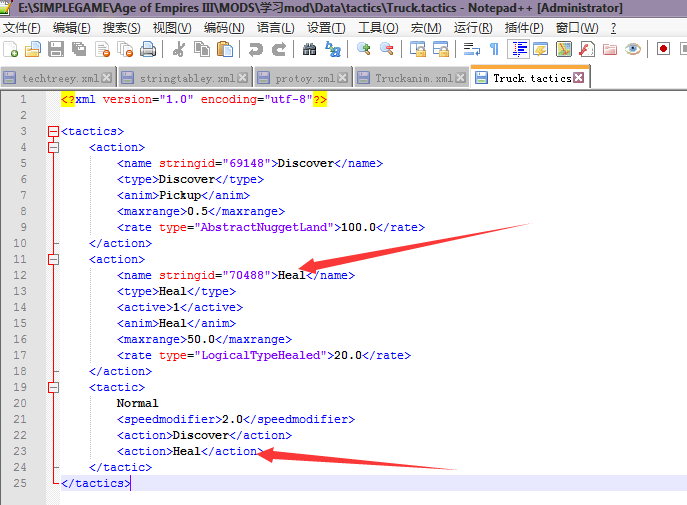Close the protoy.xml tab
The image size is (687, 505).
[343, 78]
